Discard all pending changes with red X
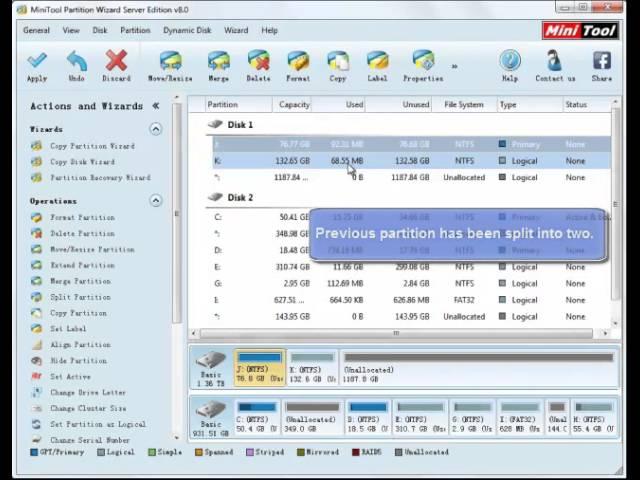The image size is (640, 480). (x=116, y=67)
